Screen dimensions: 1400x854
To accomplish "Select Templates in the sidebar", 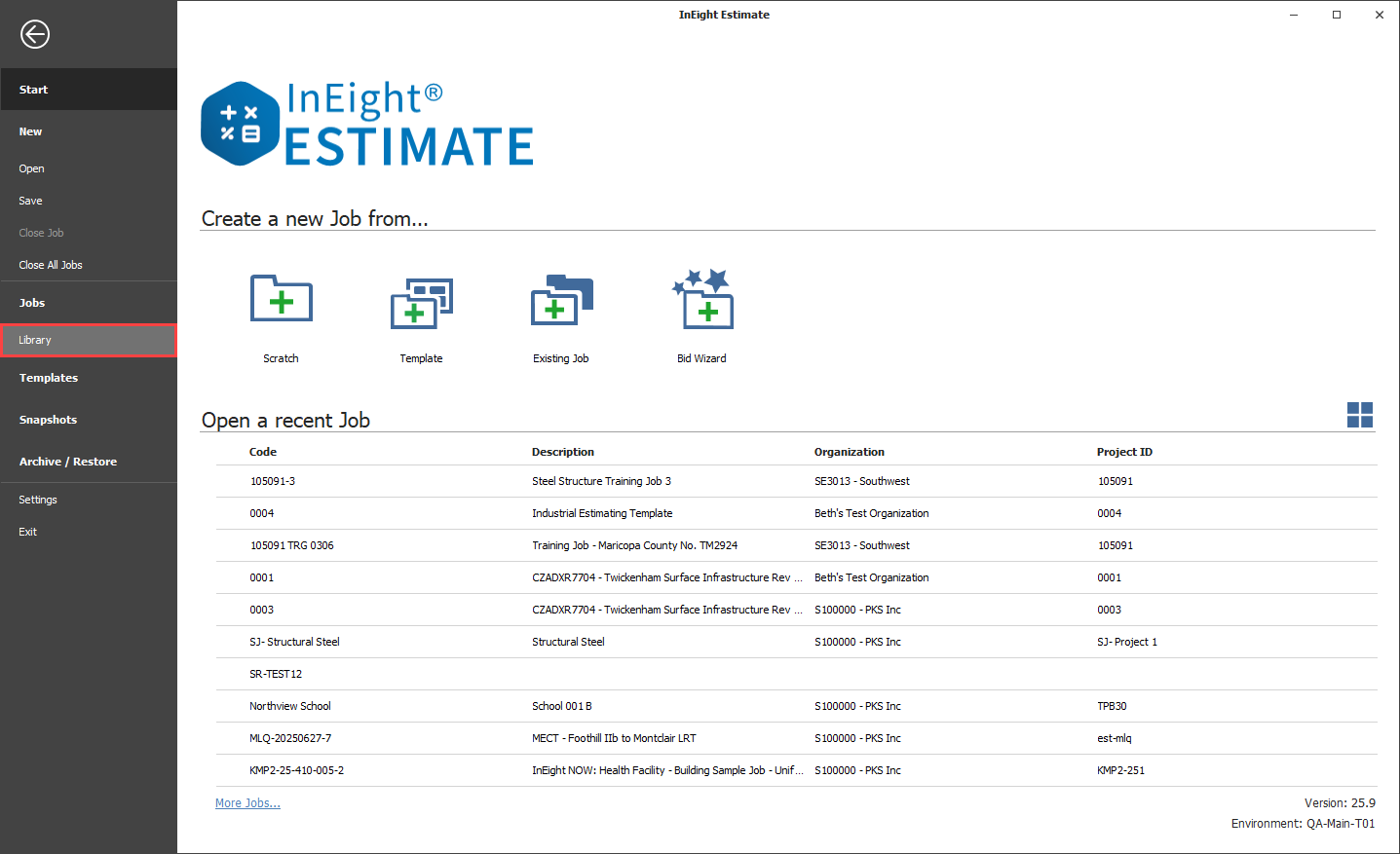I will [49, 378].
